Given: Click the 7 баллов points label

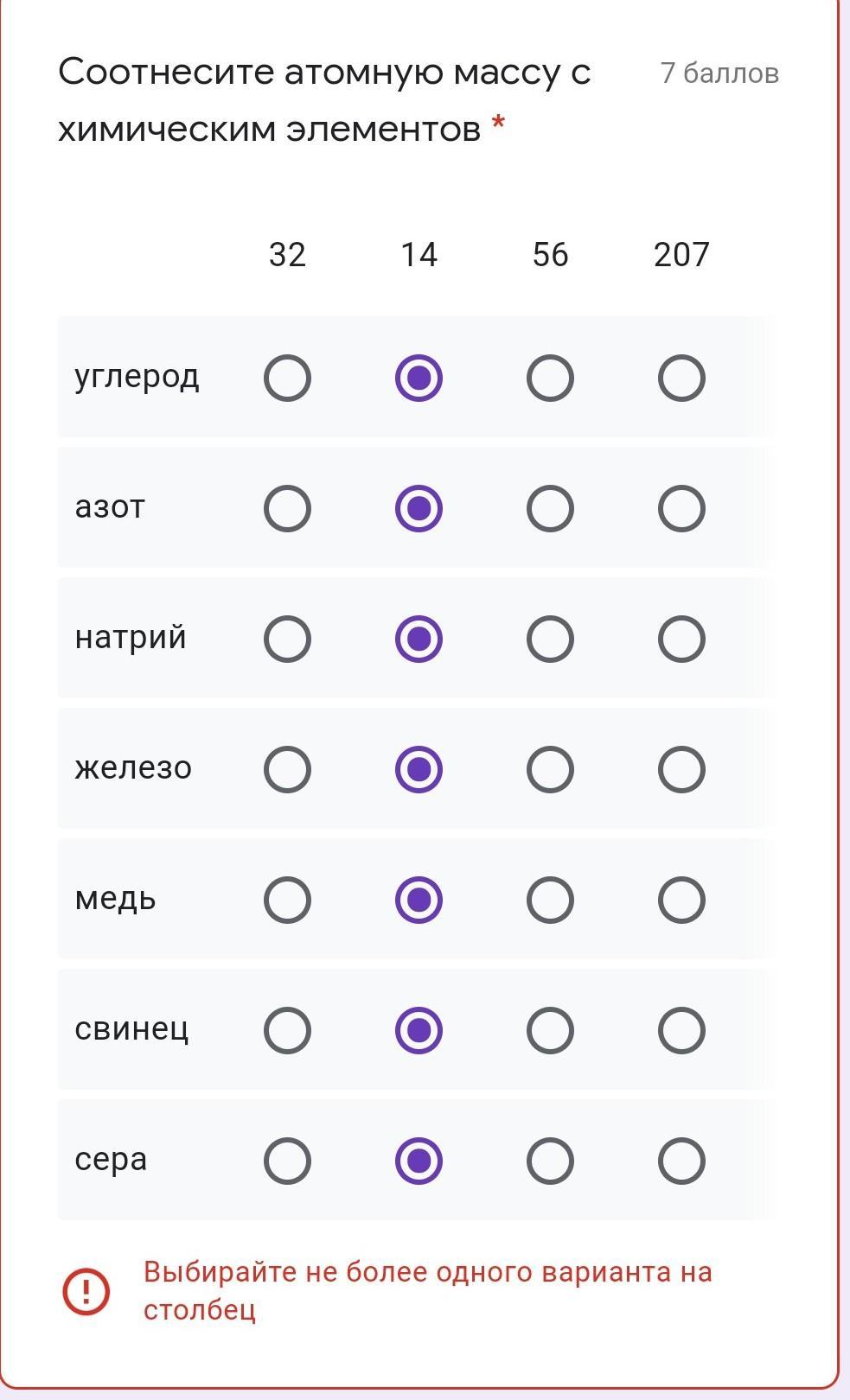Looking at the screenshot, I should (x=719, y=73).
